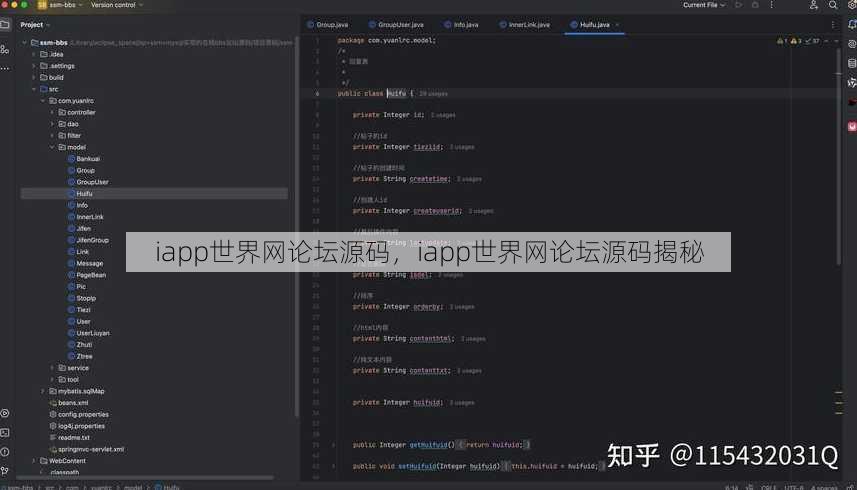
Task: Expand the .settings folder
Action: coord(34,66)
